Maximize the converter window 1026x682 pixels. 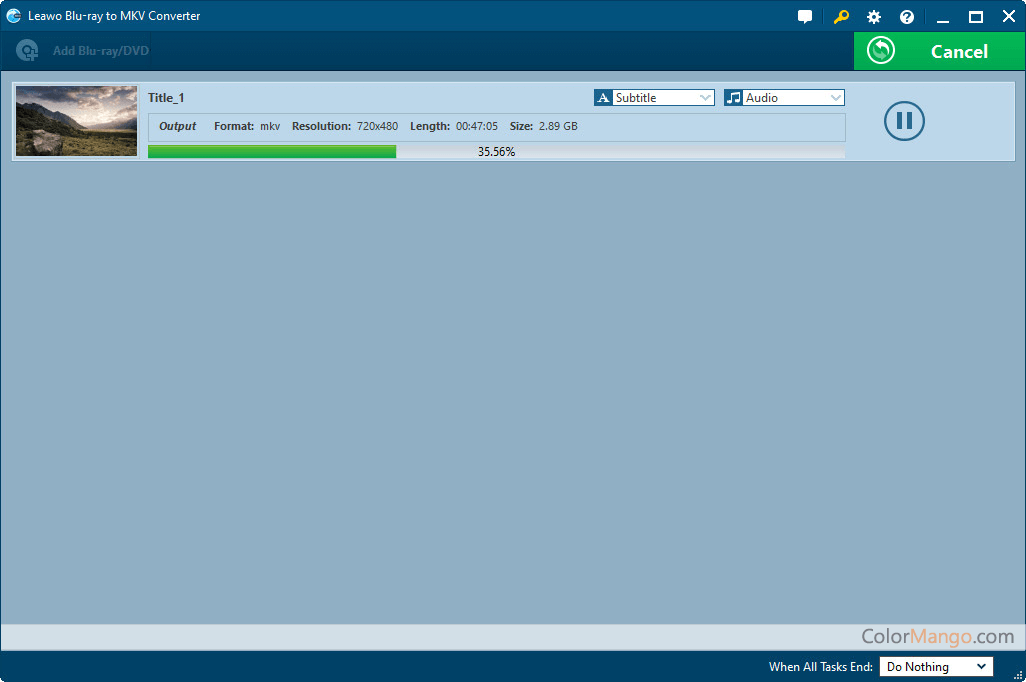976,17
